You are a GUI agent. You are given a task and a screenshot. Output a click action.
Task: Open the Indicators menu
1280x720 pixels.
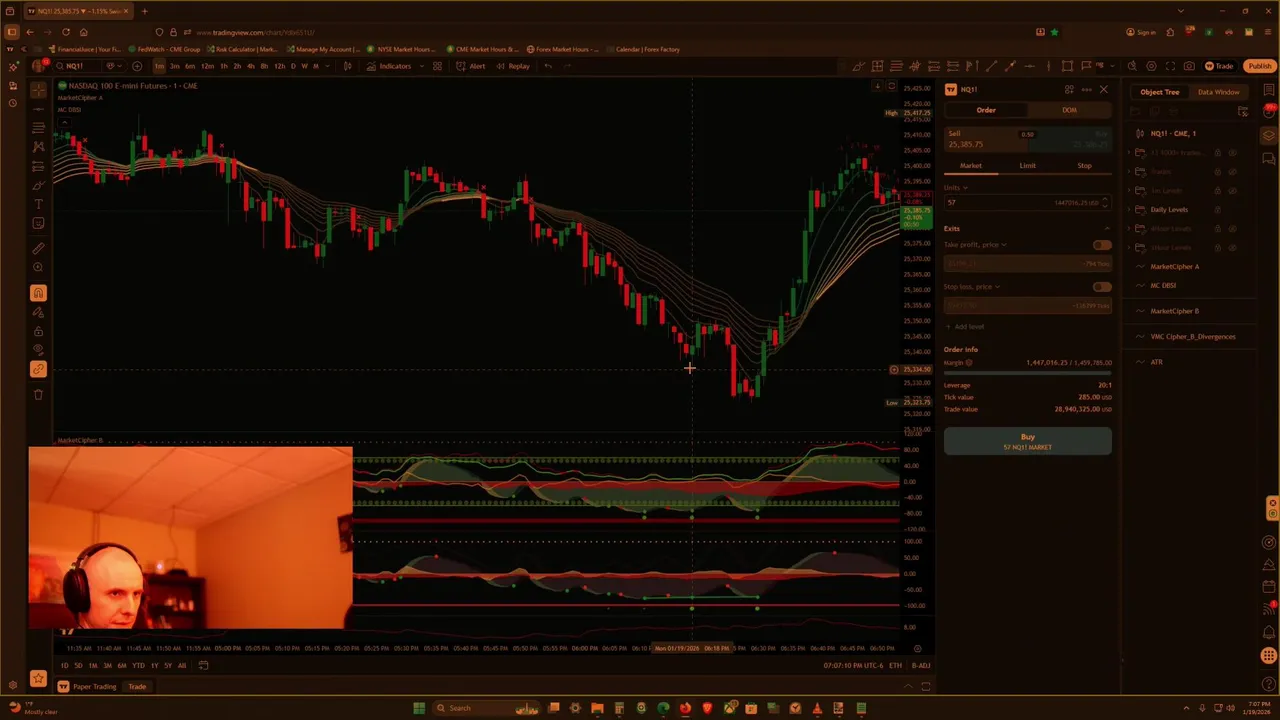(x=389, y=66)
